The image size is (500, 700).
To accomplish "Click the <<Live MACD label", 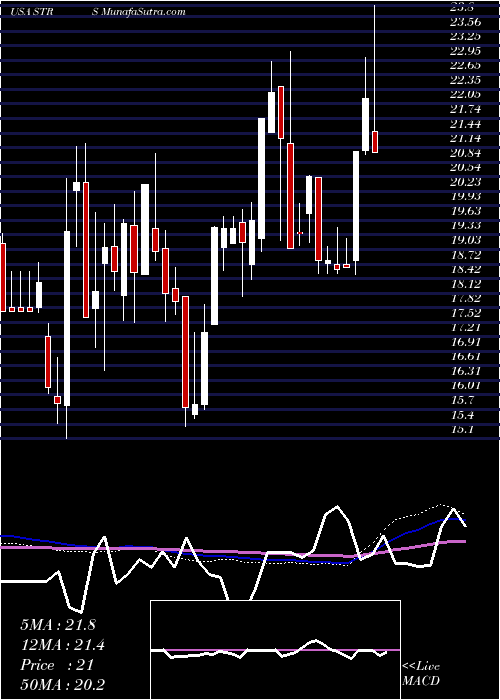I will tap(421, 673).
